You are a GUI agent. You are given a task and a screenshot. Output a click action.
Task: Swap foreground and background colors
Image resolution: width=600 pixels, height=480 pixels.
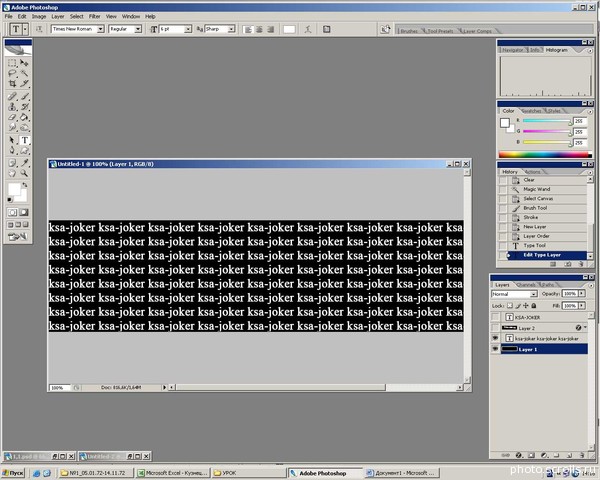point(25,185)
